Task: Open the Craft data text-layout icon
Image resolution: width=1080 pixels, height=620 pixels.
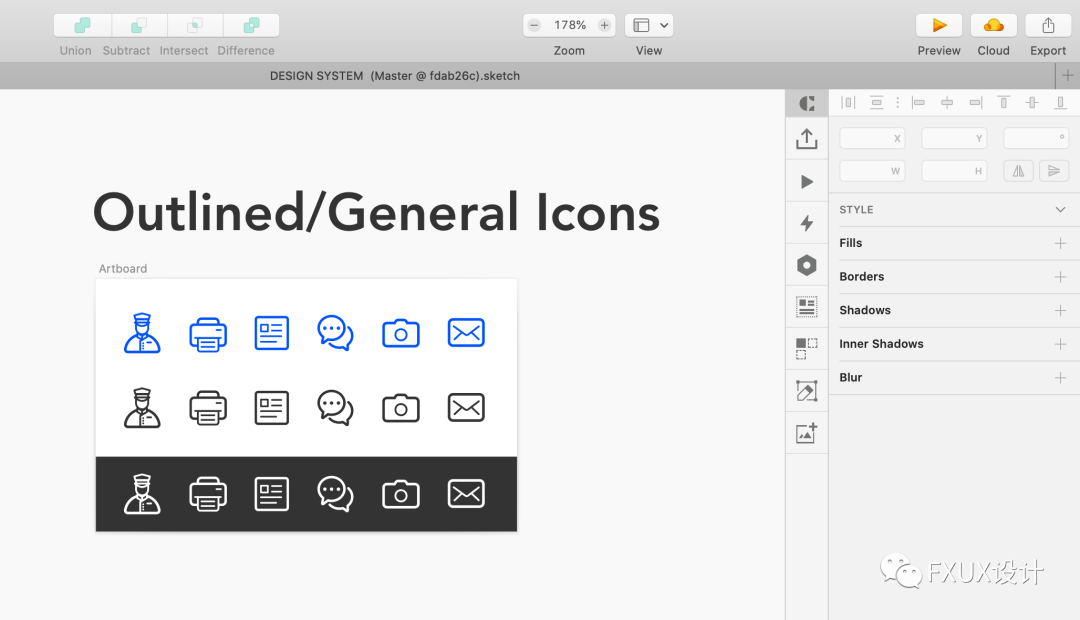Action: 807,307
